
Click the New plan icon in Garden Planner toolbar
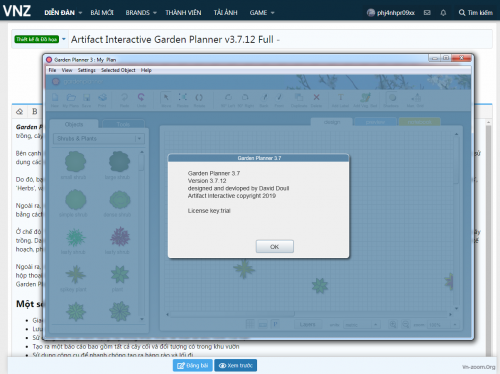pos(55,98)
